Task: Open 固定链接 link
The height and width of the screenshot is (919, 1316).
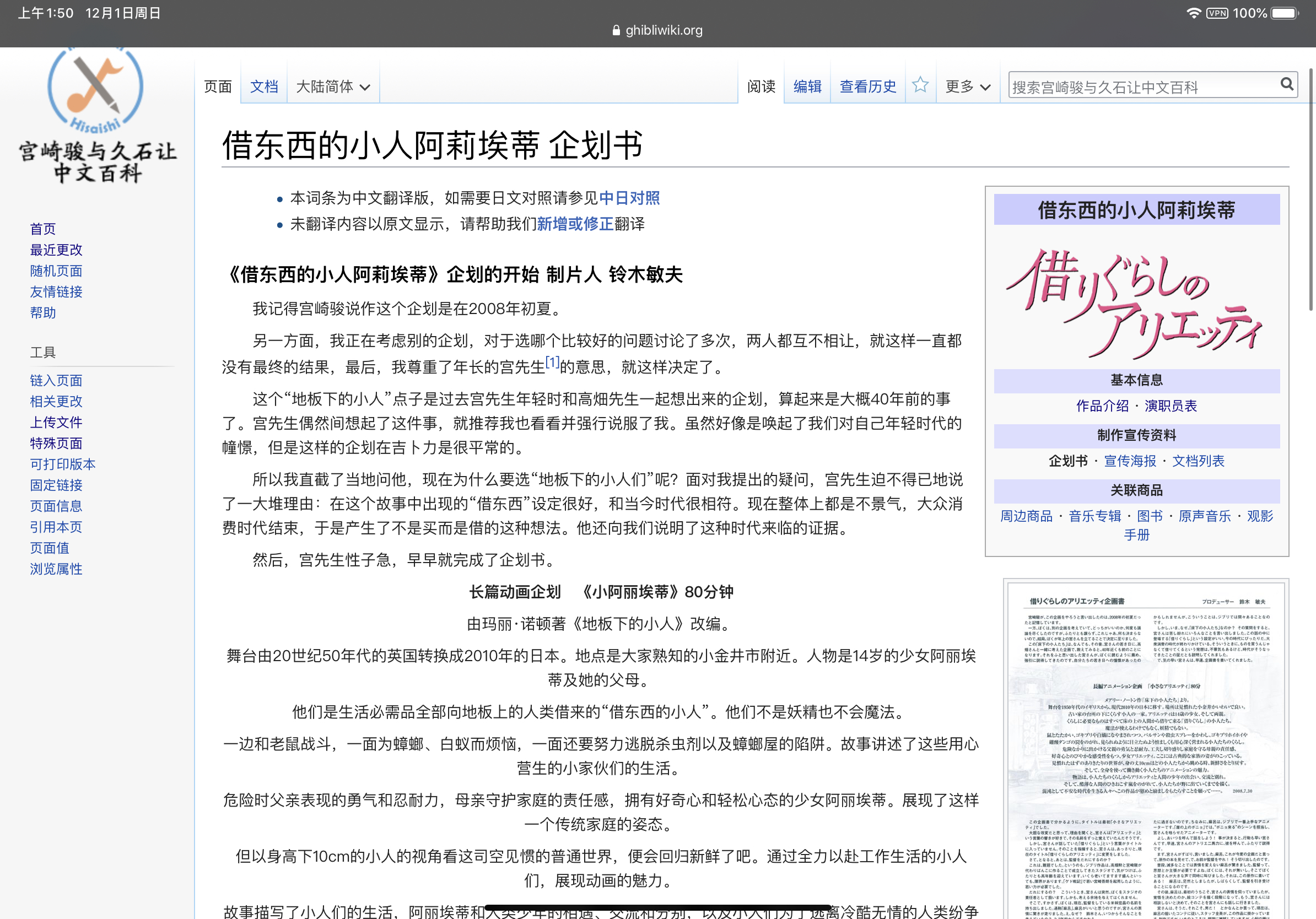Action: (x=56, y=485)
